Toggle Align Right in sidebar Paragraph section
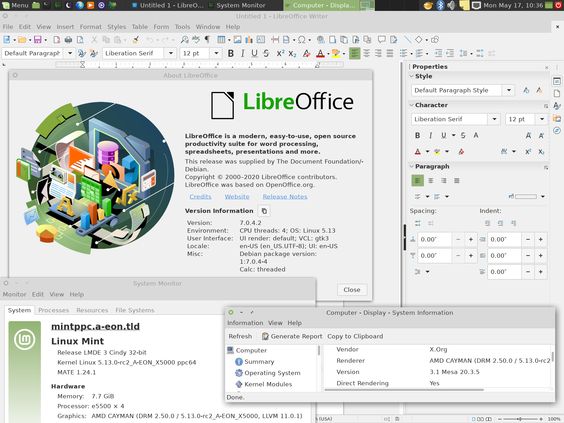Viewport: 564px width, 423px height. coord(444,181)
